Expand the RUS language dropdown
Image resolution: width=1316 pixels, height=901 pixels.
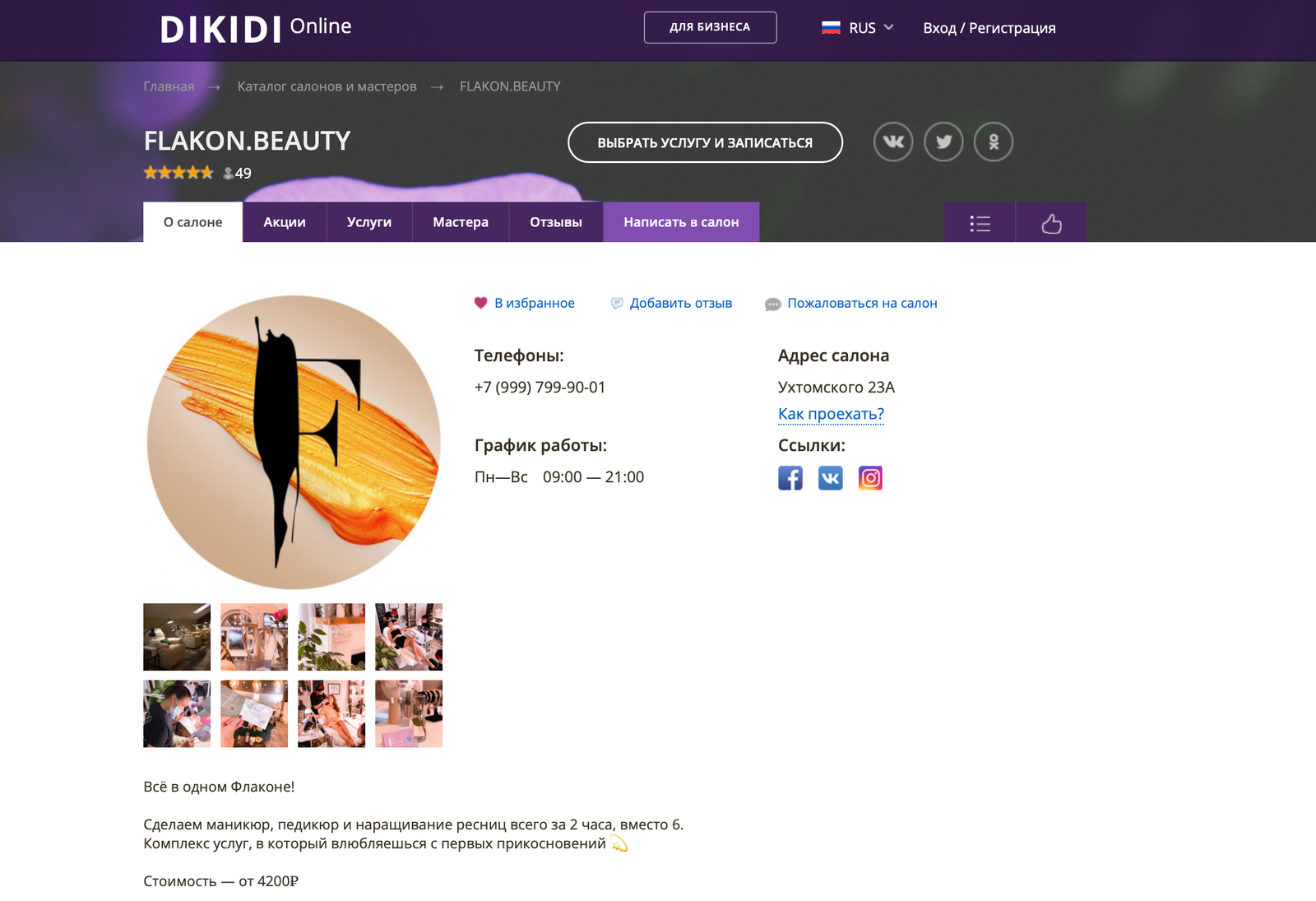[858, 28]
